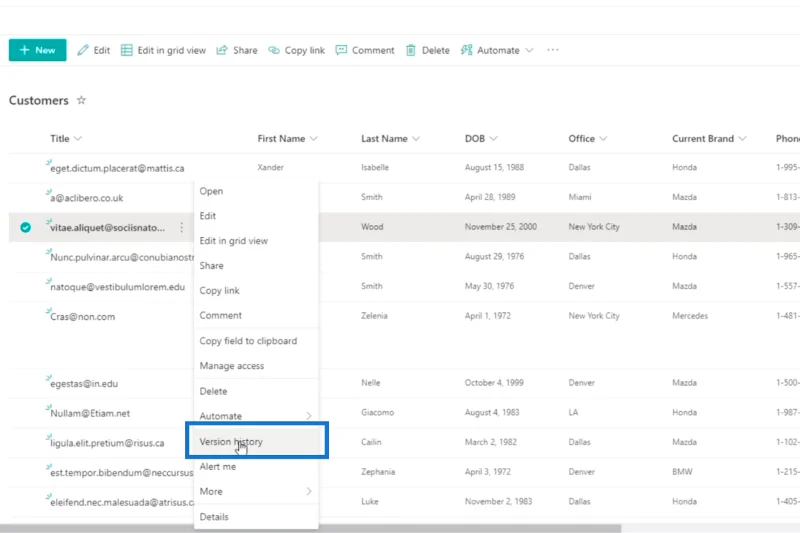Click the Edit pencil icon in toolbar
Screen dimensions: 800x533
pyautogui.click(x=83, y=50)
